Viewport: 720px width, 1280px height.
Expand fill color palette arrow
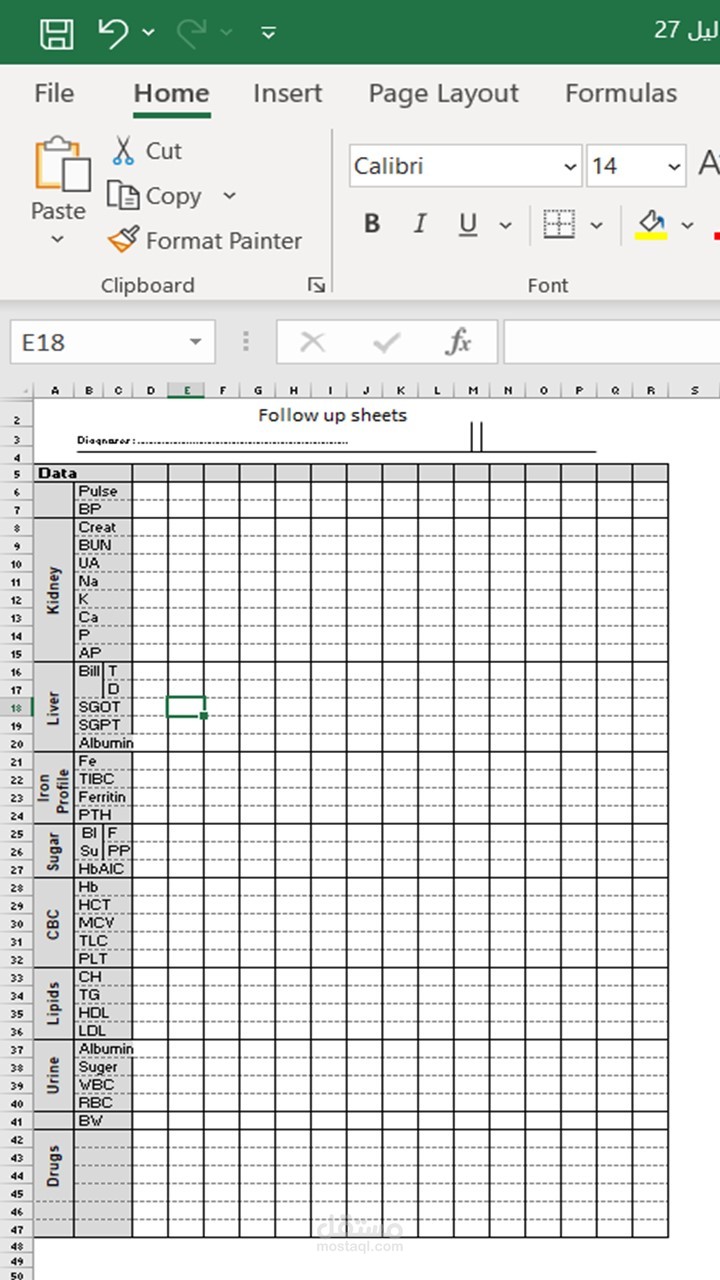tap(687, 225)
